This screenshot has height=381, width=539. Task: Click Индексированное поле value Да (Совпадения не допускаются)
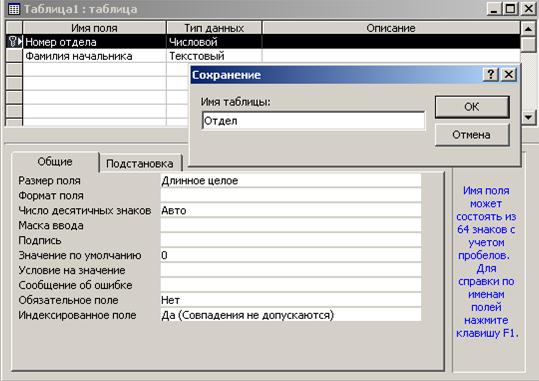point(291,315)
